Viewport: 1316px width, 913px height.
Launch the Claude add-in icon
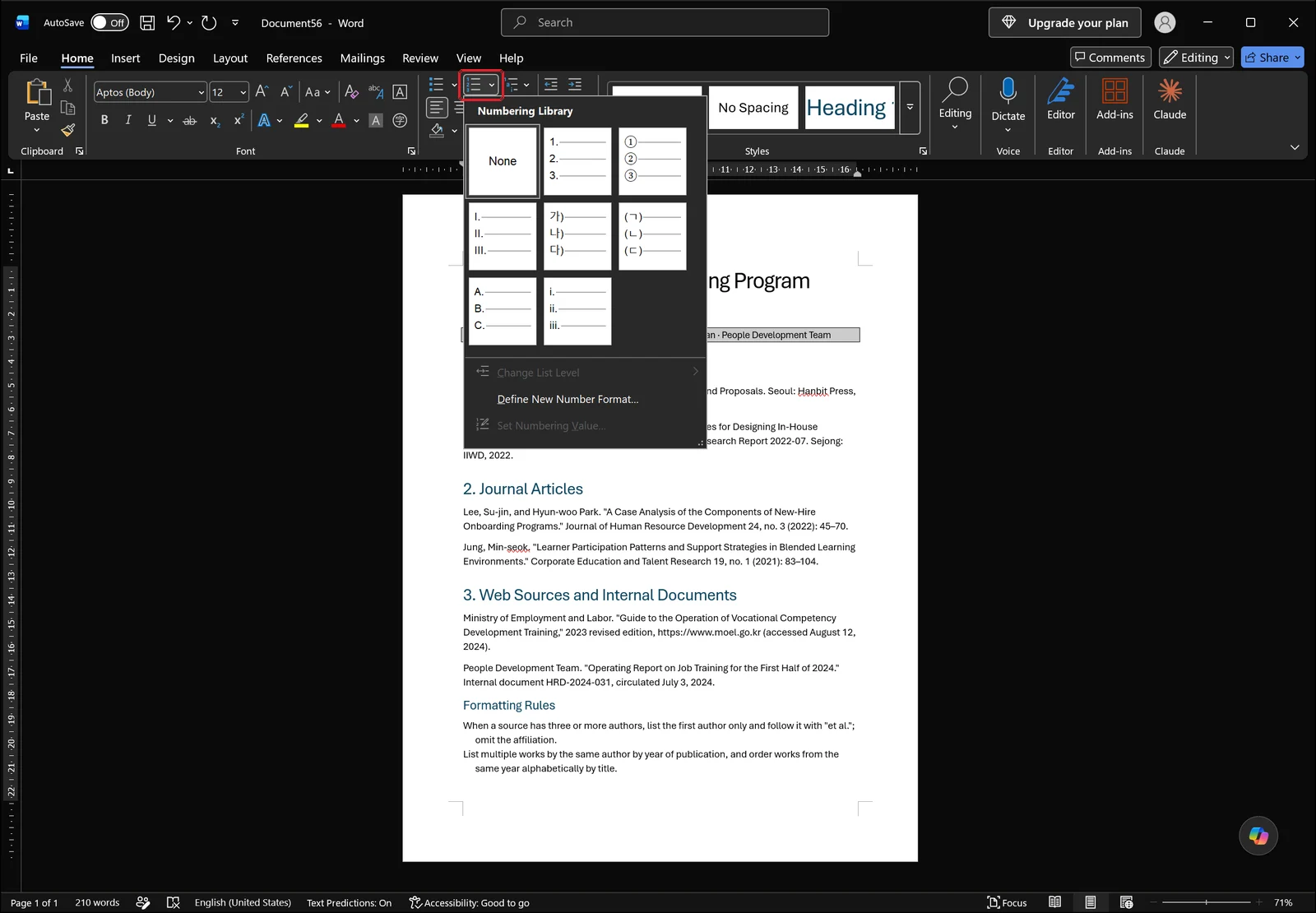(x=1170, y=90)
